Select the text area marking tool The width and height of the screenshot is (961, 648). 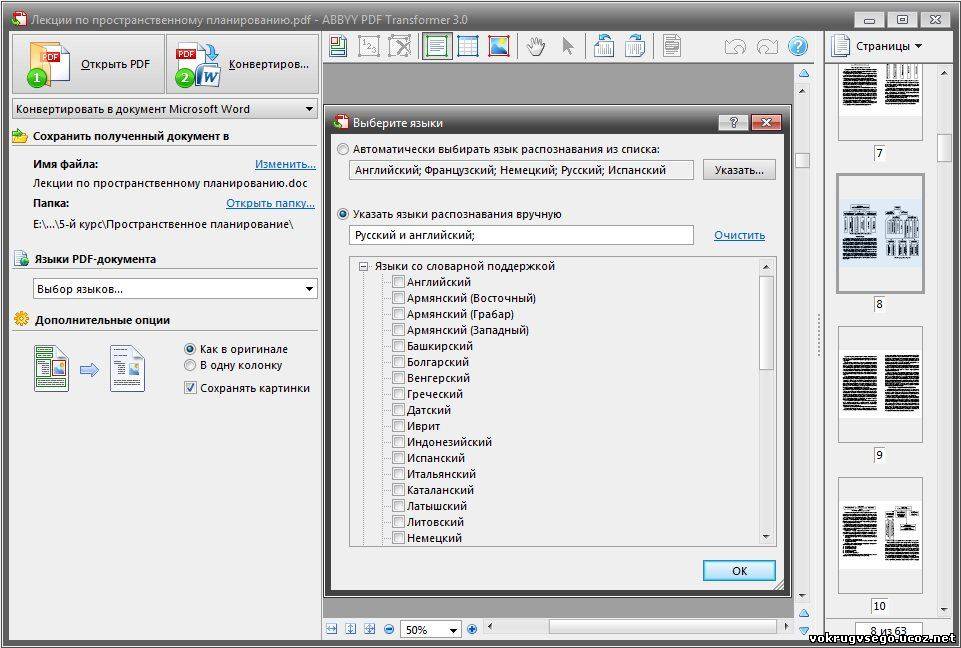pyautogui.click(x=436, y=46)
